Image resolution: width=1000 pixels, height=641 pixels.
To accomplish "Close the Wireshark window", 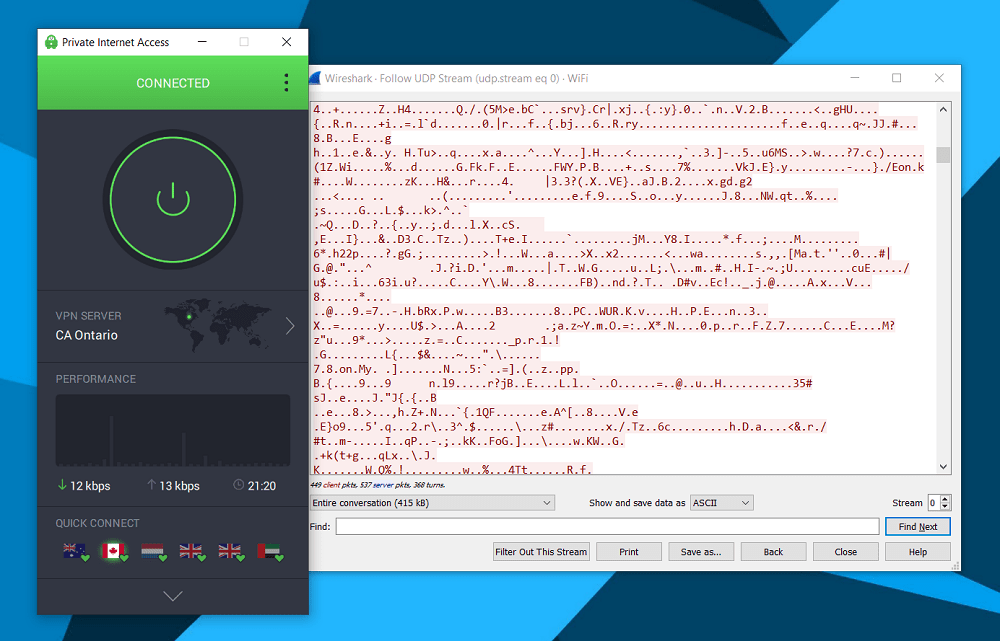I will (939, 78).
